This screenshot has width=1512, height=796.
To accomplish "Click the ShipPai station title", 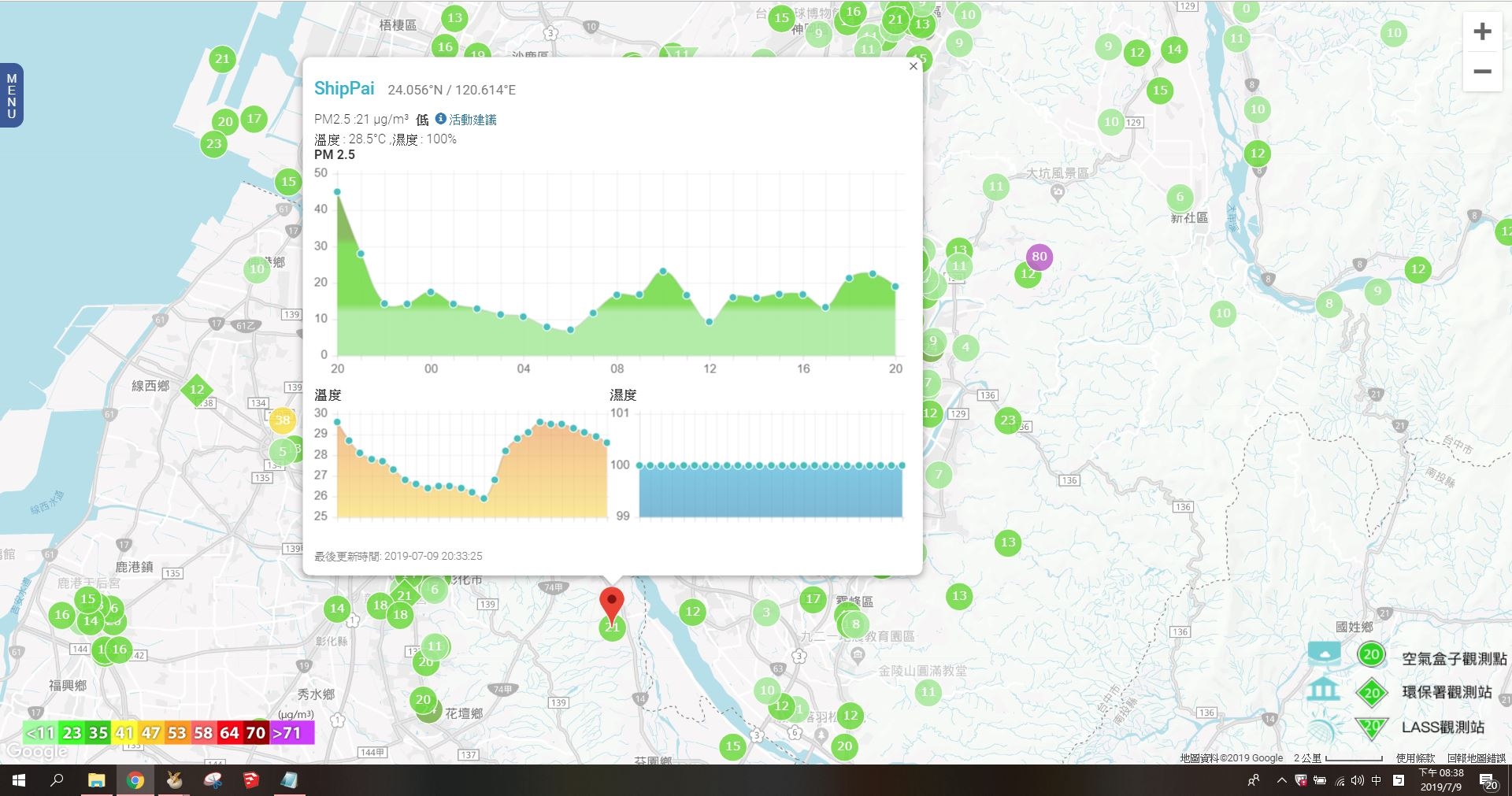I will coord(344,88).
